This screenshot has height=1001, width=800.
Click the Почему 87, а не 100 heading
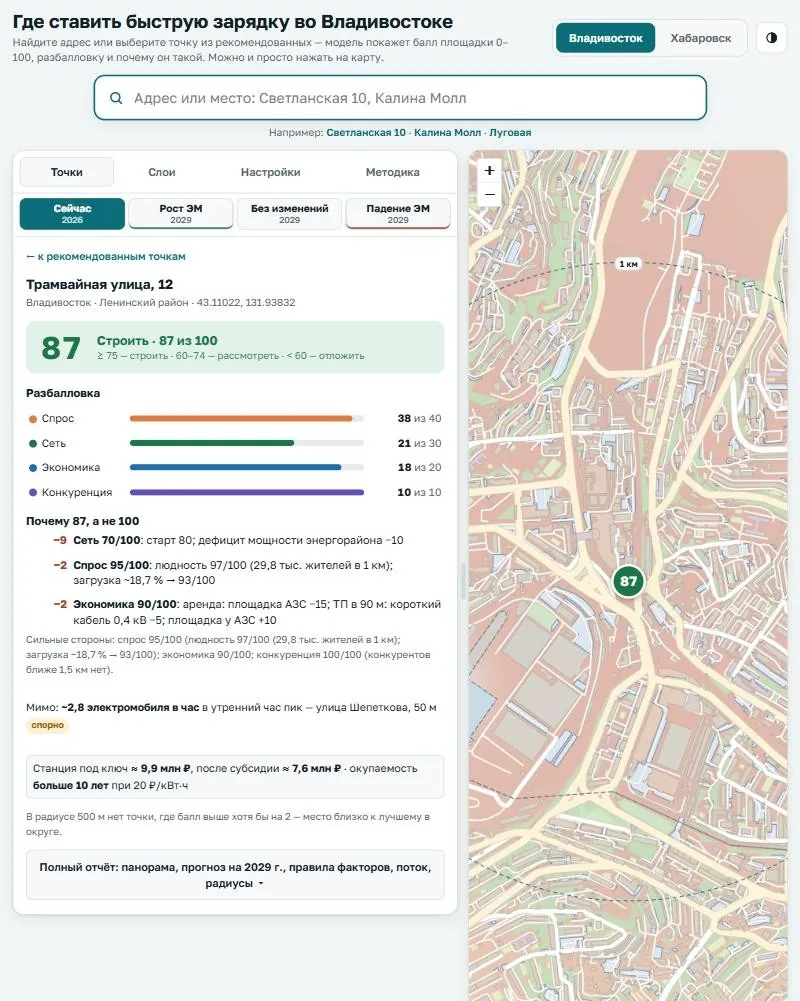point(82,522)
